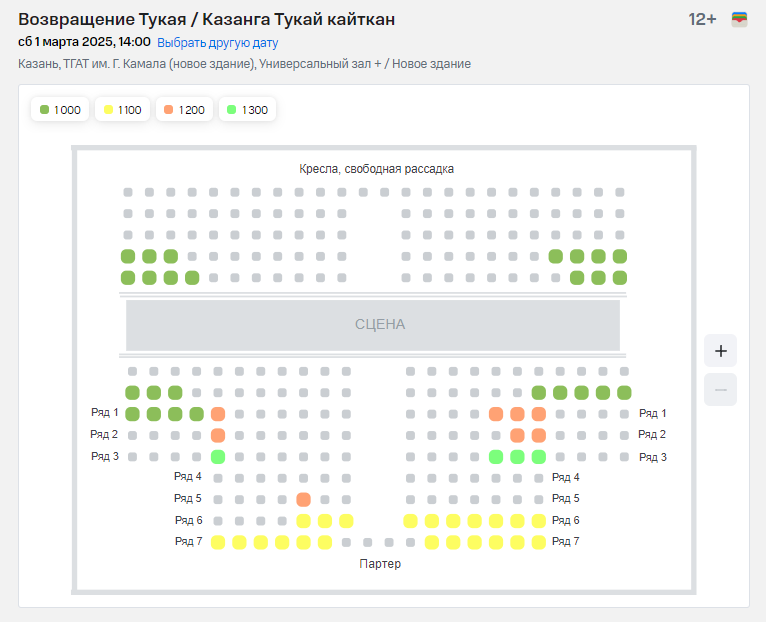Select the orange seat in left Ряд 1

[218, 414]
